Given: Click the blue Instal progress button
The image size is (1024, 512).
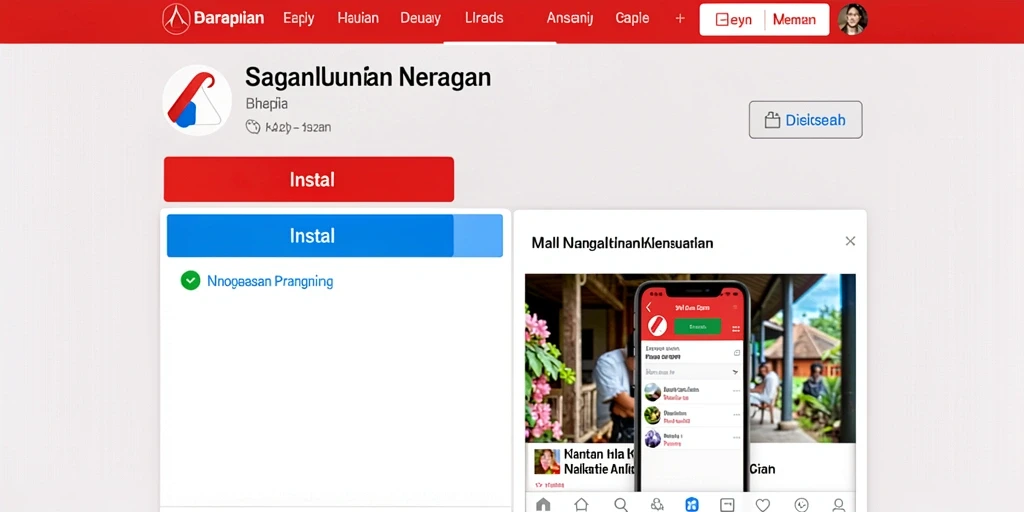Looking at the screenshot, I should [334, 236].
